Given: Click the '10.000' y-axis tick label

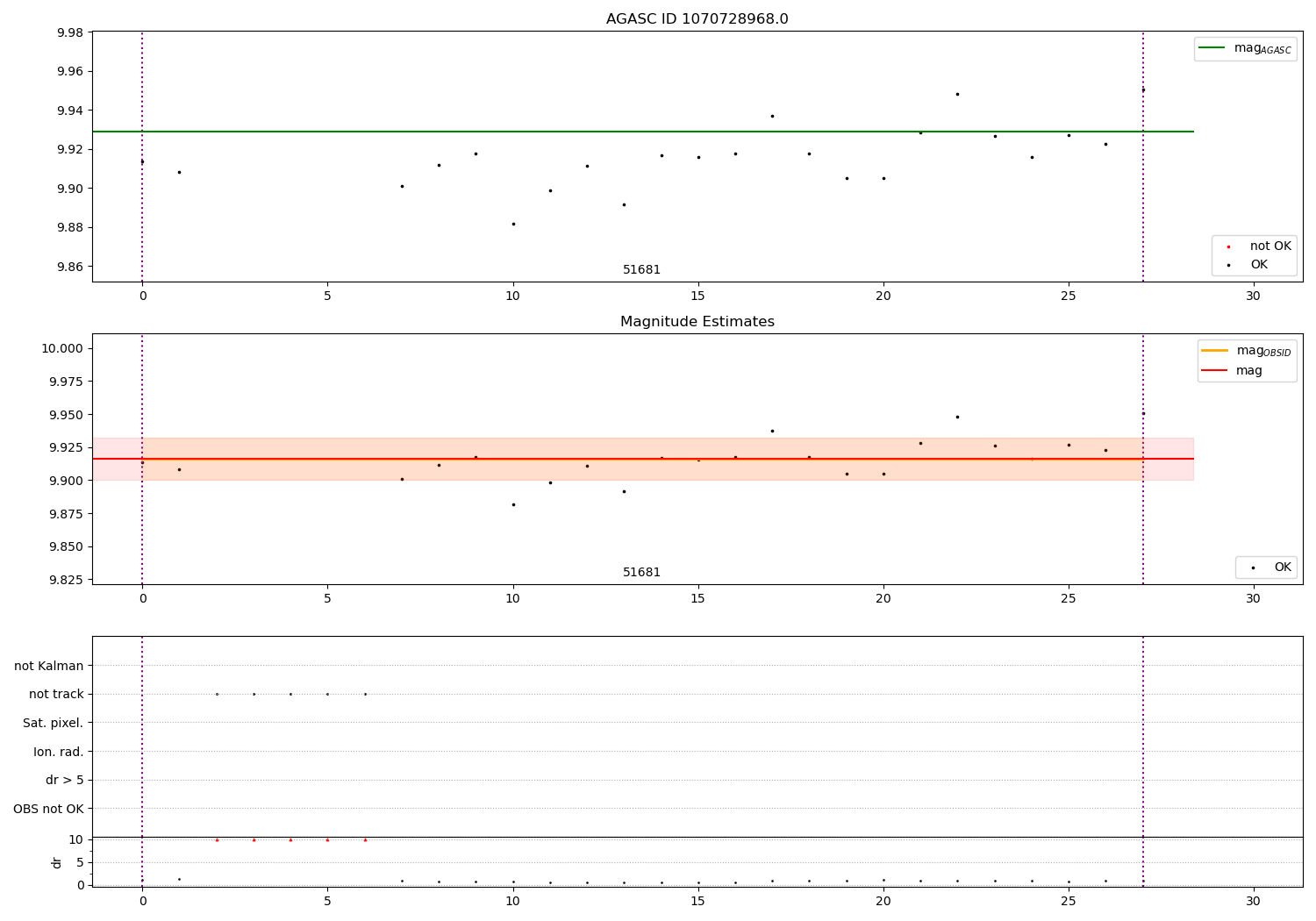Looking at the screenshot, I should coord(62,348).
